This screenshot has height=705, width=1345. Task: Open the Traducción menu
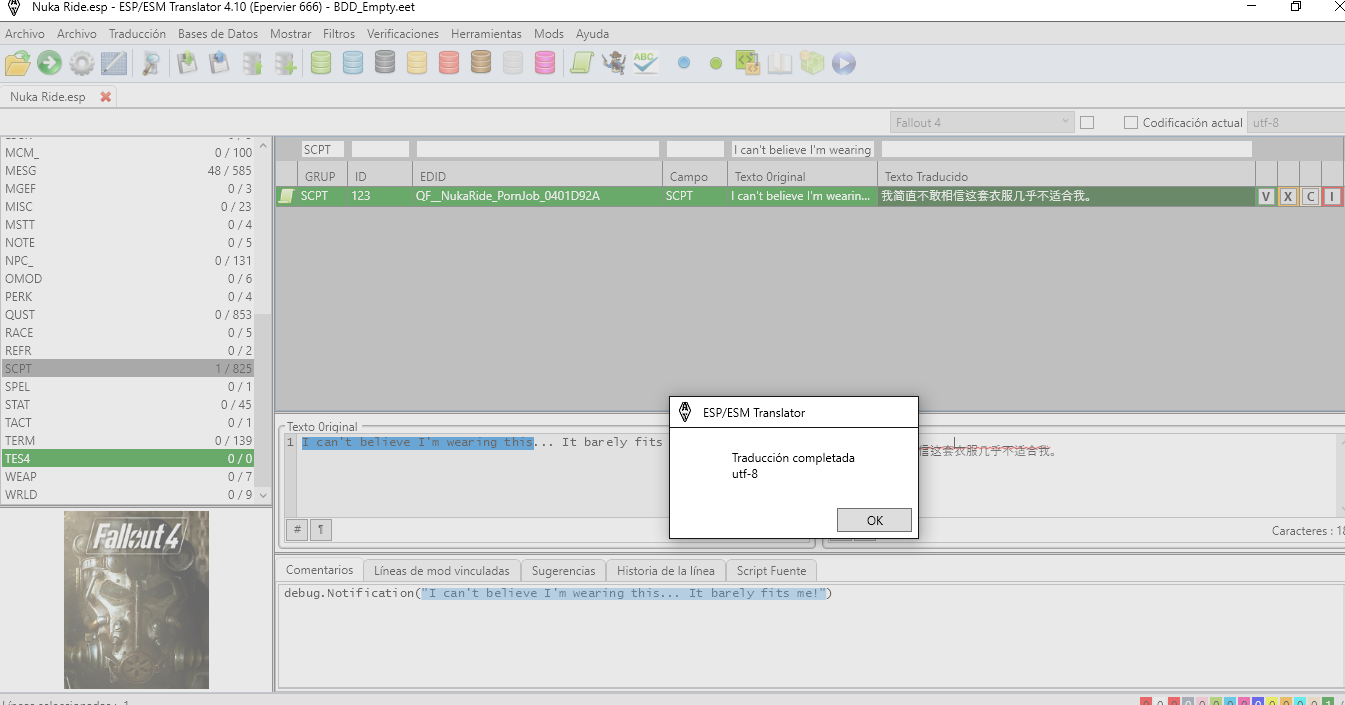(137, 34)
